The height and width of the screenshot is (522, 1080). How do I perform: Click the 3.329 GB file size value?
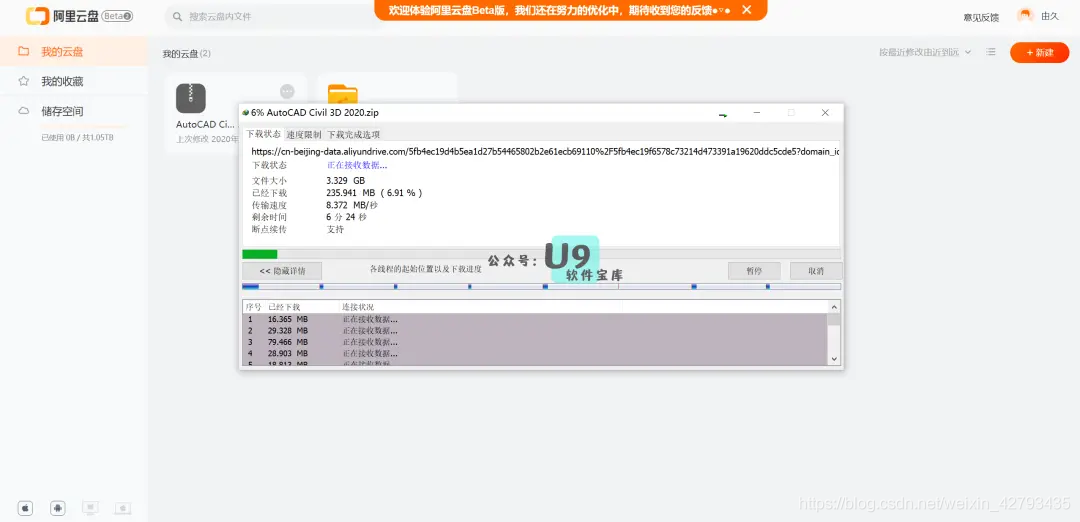(346, 180)
